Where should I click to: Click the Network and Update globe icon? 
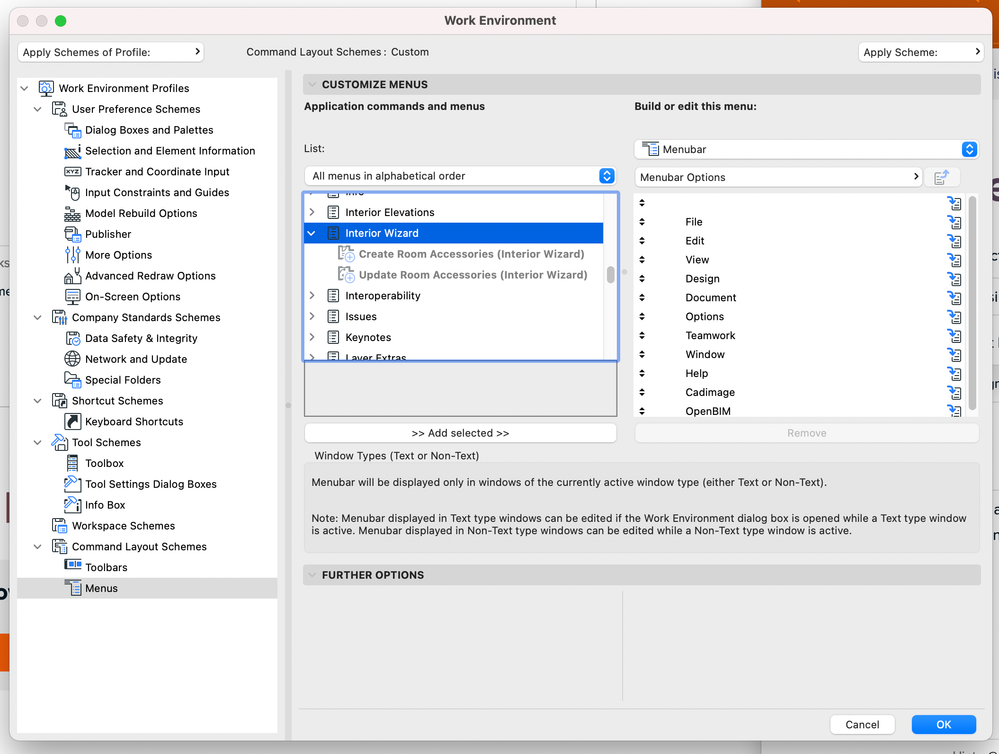click(x=73, y=359)
